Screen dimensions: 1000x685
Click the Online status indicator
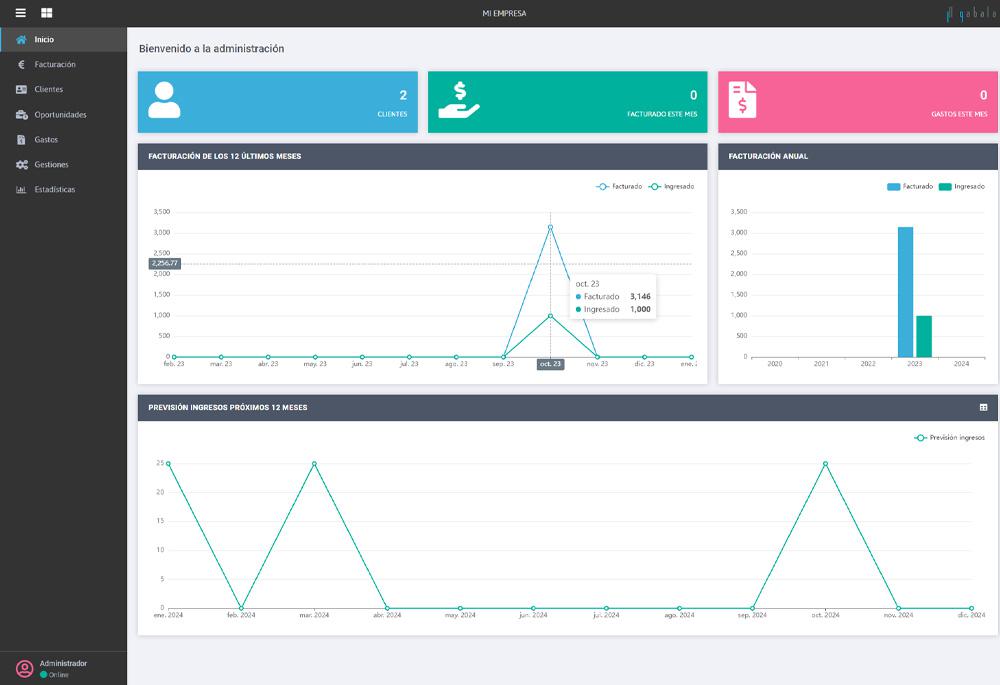click(x=54, y=675)
